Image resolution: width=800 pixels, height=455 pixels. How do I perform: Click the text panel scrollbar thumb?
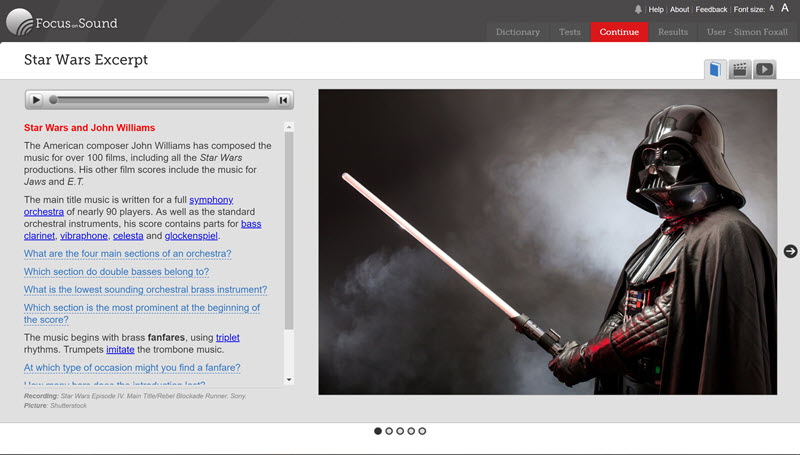pos(289,231)
